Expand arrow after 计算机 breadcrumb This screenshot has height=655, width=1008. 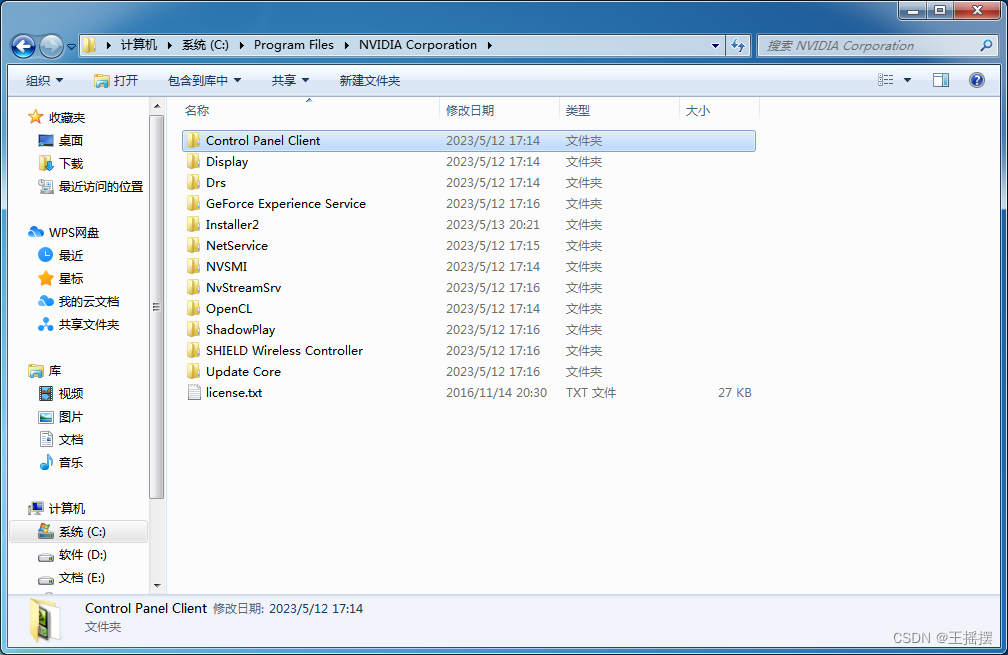[170, 45]
